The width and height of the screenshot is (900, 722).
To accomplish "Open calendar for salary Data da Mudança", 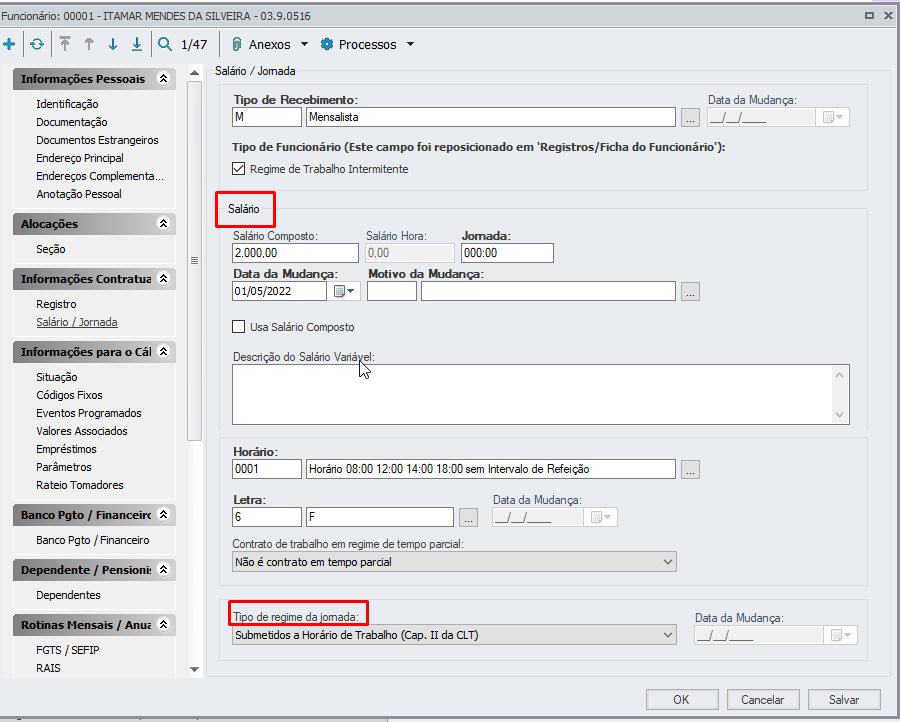I will click(x=344, y=292).
